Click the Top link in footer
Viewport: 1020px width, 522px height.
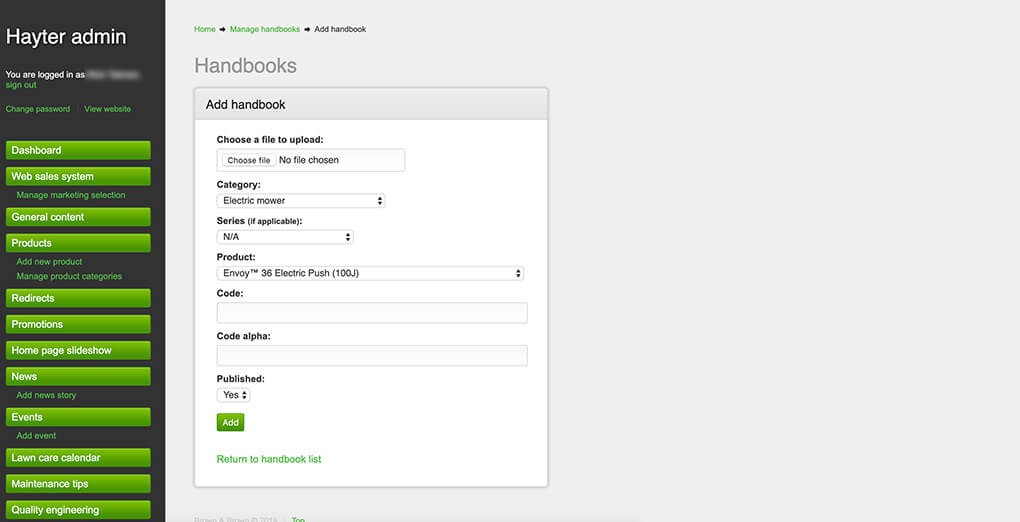(298, 519)
